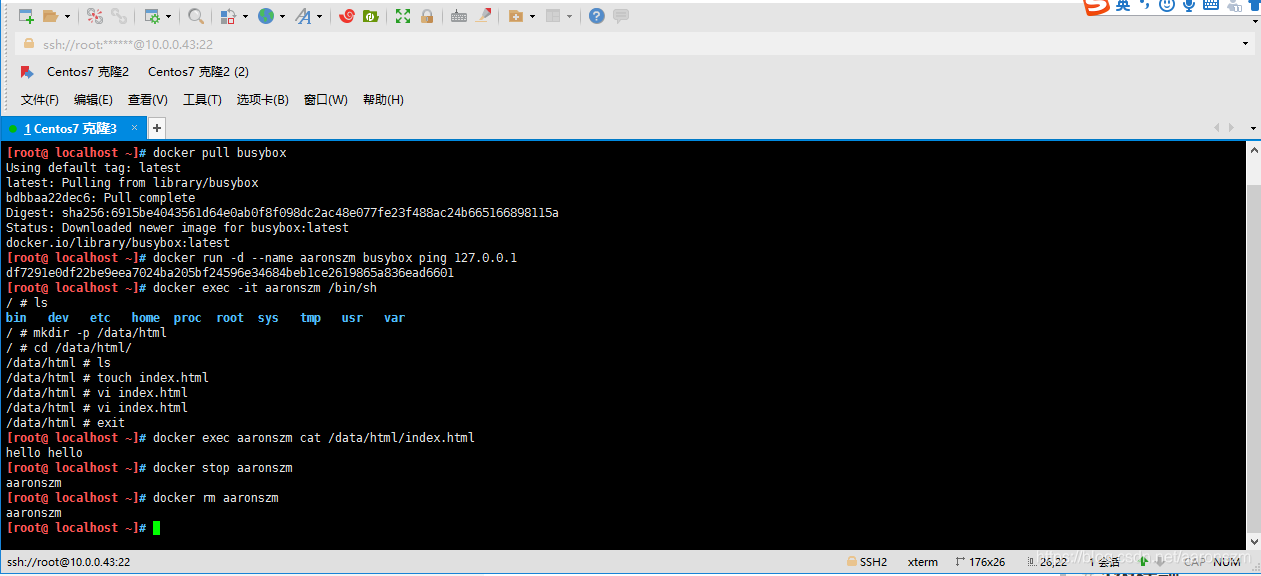1261x576 pixels.
Task: Open the 文件(F) menu
Action: (40, 100)
